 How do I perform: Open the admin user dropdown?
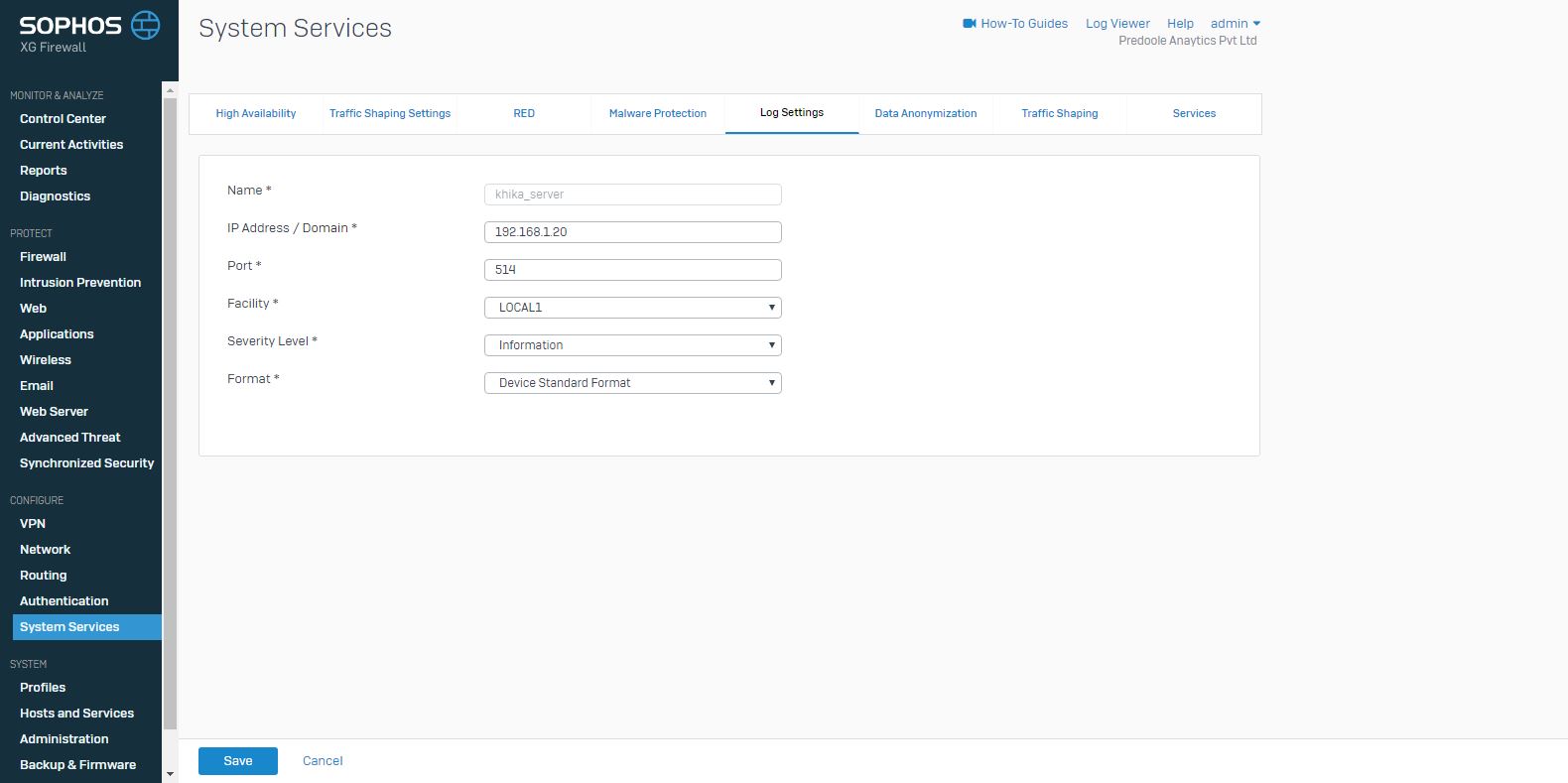[1236, 23]
